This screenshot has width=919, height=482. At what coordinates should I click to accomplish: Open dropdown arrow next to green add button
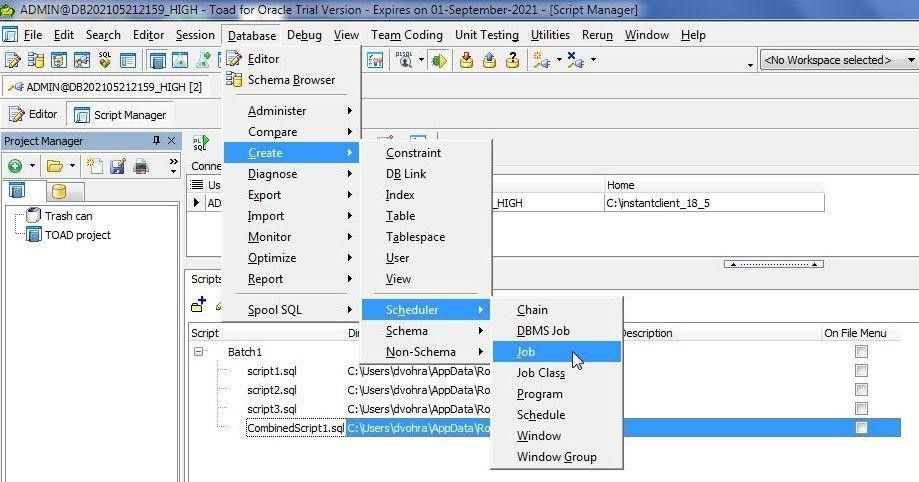(32, 167)
